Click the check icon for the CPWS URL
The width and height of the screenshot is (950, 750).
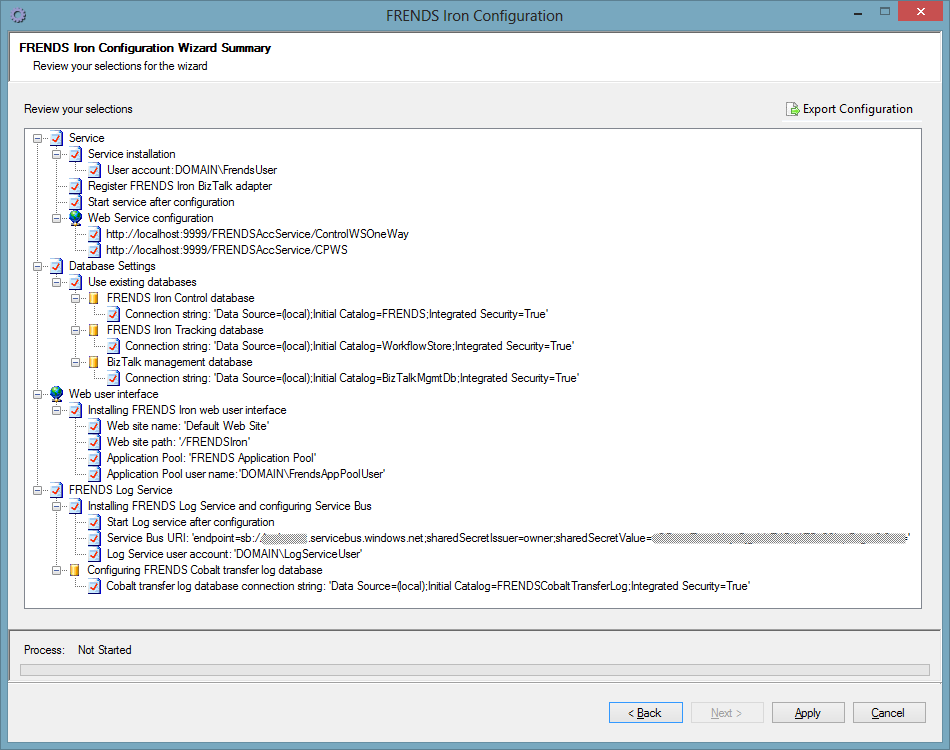pyautogui.click(x=95, y=250)
